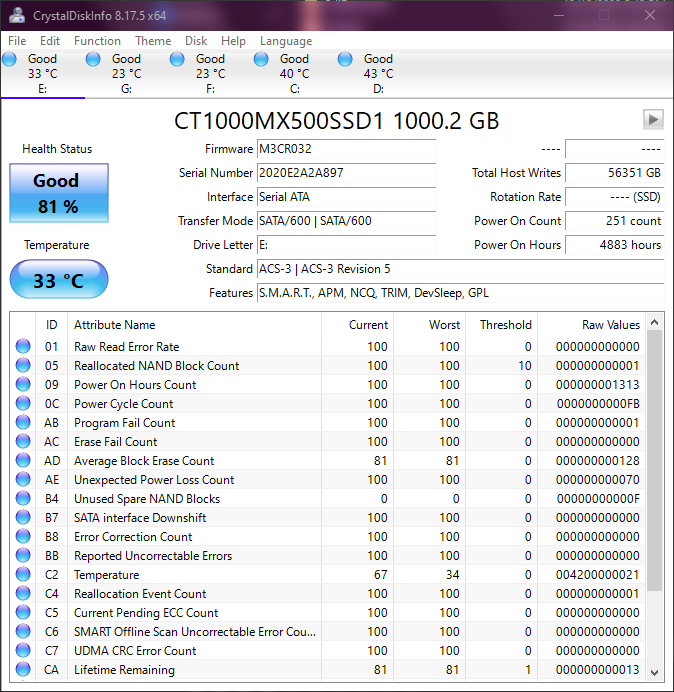
Task: Click status orb for Power Cycle Count
Action: 23,403
